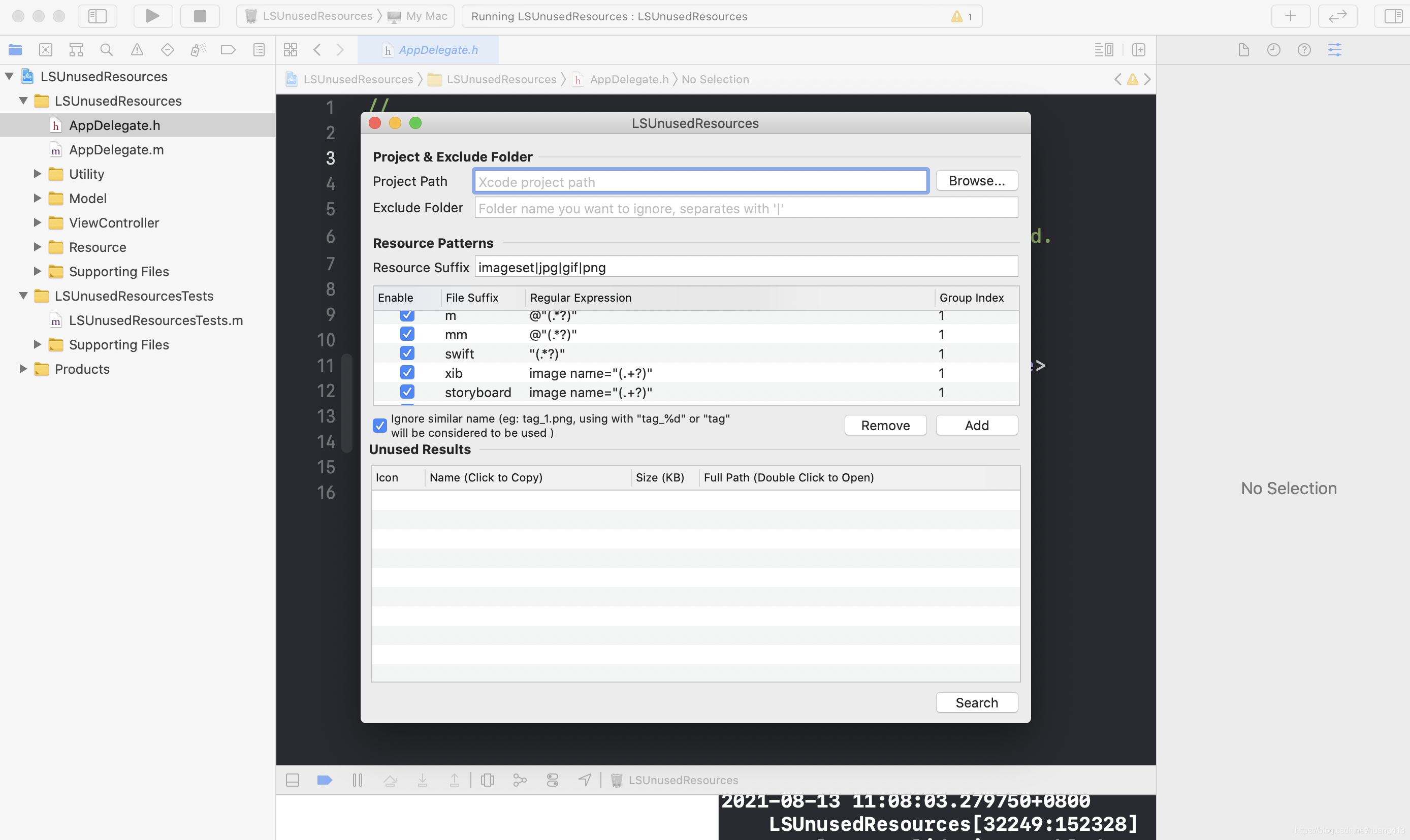This screenshot has width=1410, height=840.
Task: Open the Report navigator
Action: coord(259,50)
